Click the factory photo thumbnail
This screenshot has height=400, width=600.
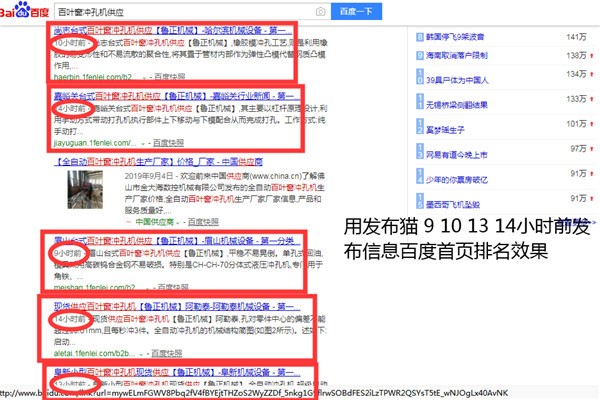[85, 189]
